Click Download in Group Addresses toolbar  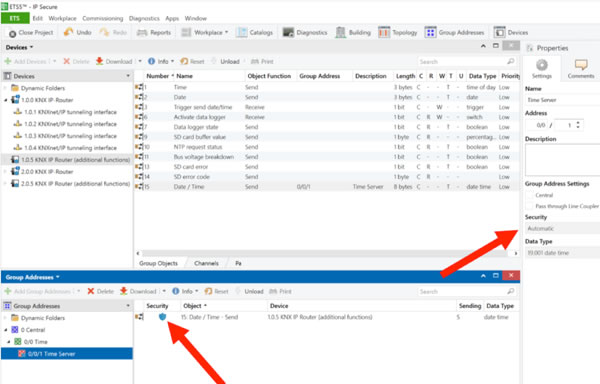[139, 291]
